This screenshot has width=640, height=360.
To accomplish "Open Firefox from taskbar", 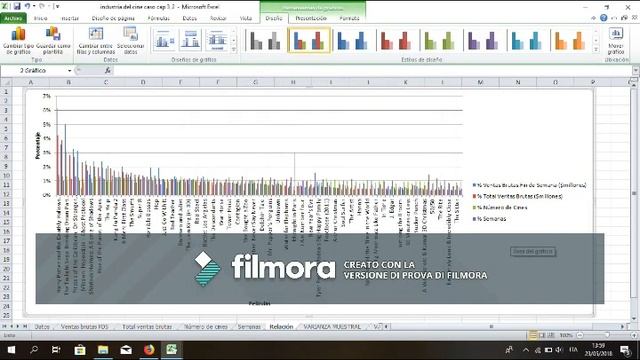I will click(x=149, y=350).
